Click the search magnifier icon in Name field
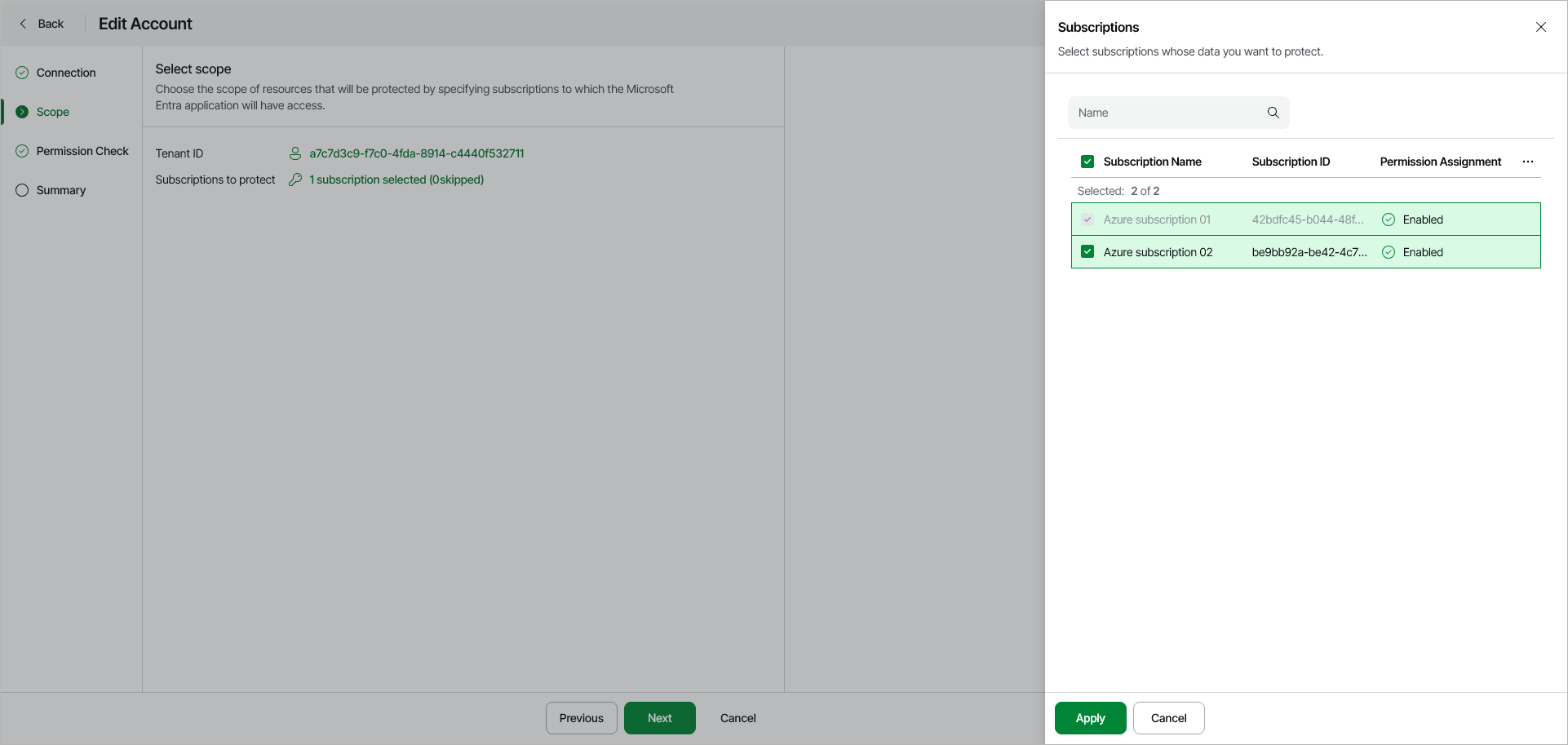Viewport: 1568px width, 745px height. [x=1273, y=113]
